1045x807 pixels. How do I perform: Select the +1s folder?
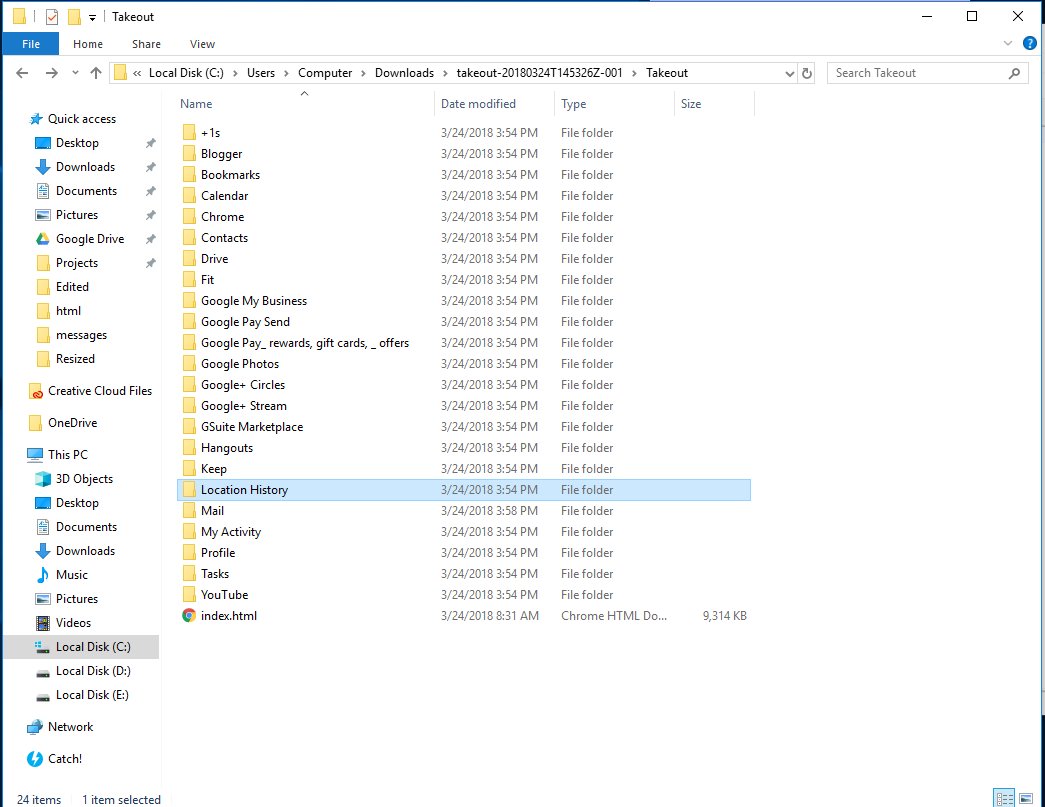point(210,133)
